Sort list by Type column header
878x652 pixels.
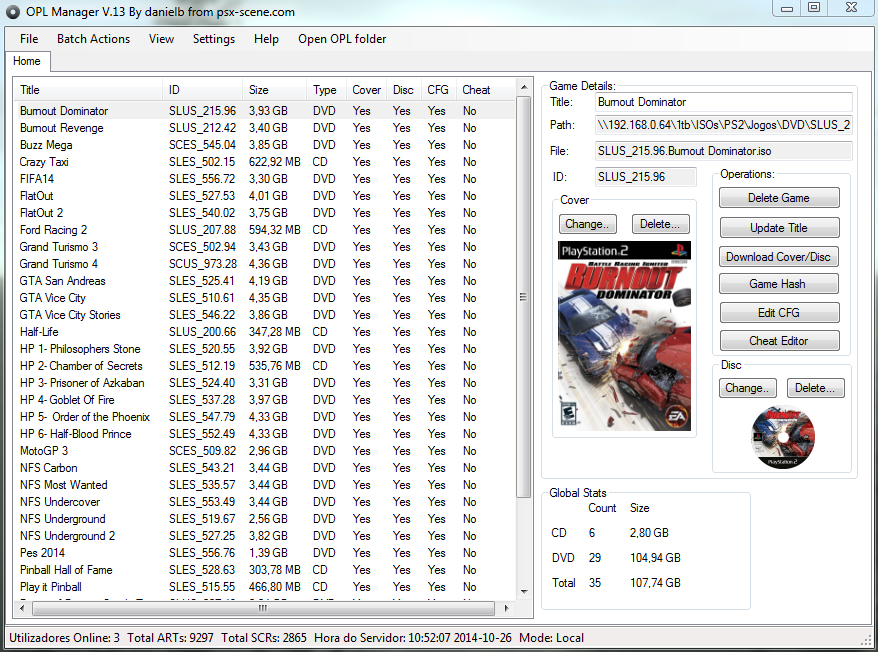click(x=326, y=90)
